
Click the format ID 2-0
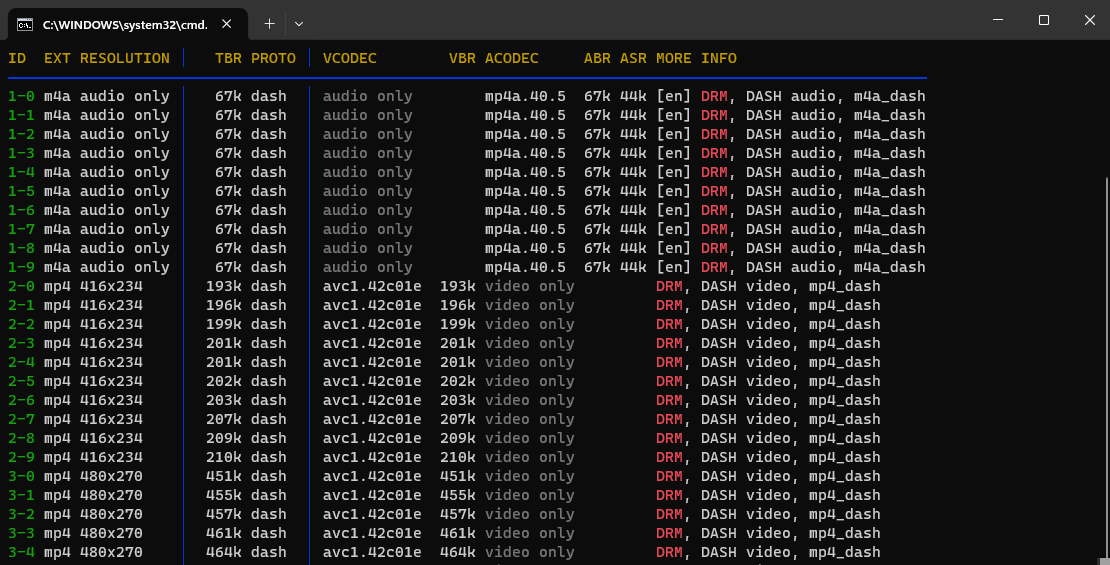coord(21,286)
